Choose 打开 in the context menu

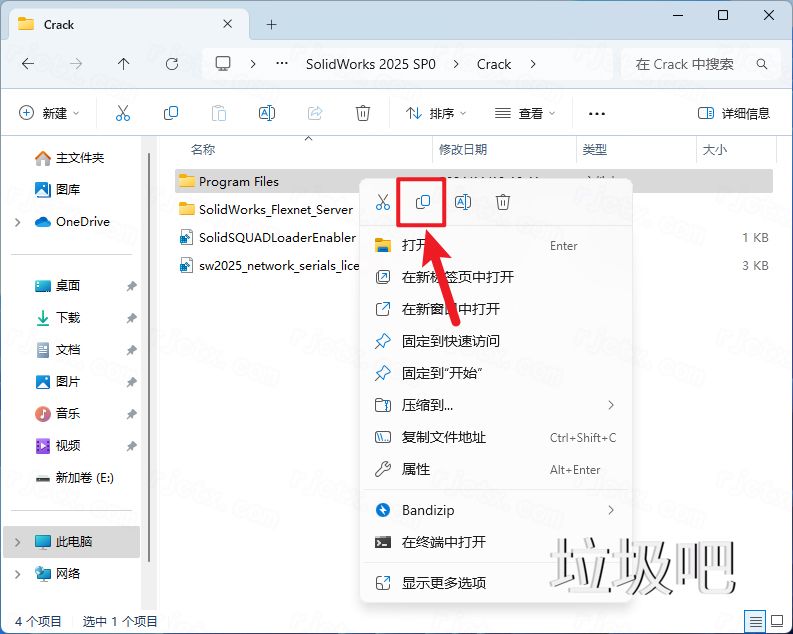[496, 246]
